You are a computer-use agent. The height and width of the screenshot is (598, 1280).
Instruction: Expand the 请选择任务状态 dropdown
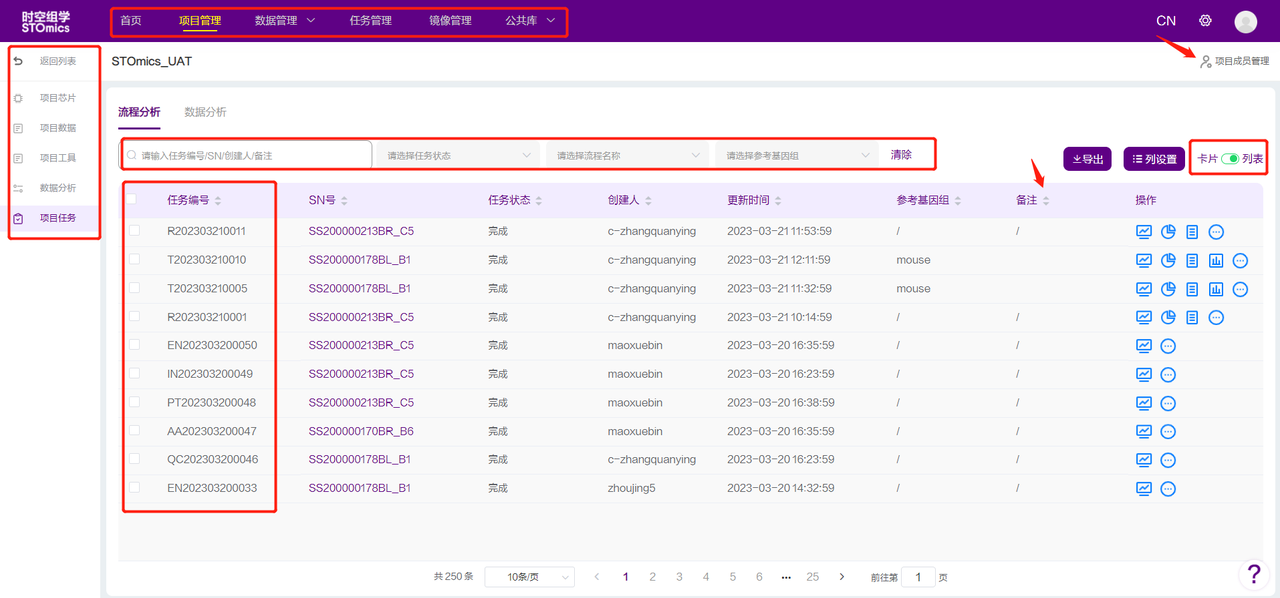click(x=458, y=155)
